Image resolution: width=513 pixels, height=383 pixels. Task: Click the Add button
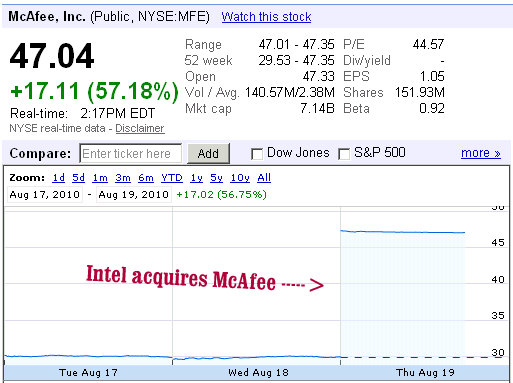[208, 154]
